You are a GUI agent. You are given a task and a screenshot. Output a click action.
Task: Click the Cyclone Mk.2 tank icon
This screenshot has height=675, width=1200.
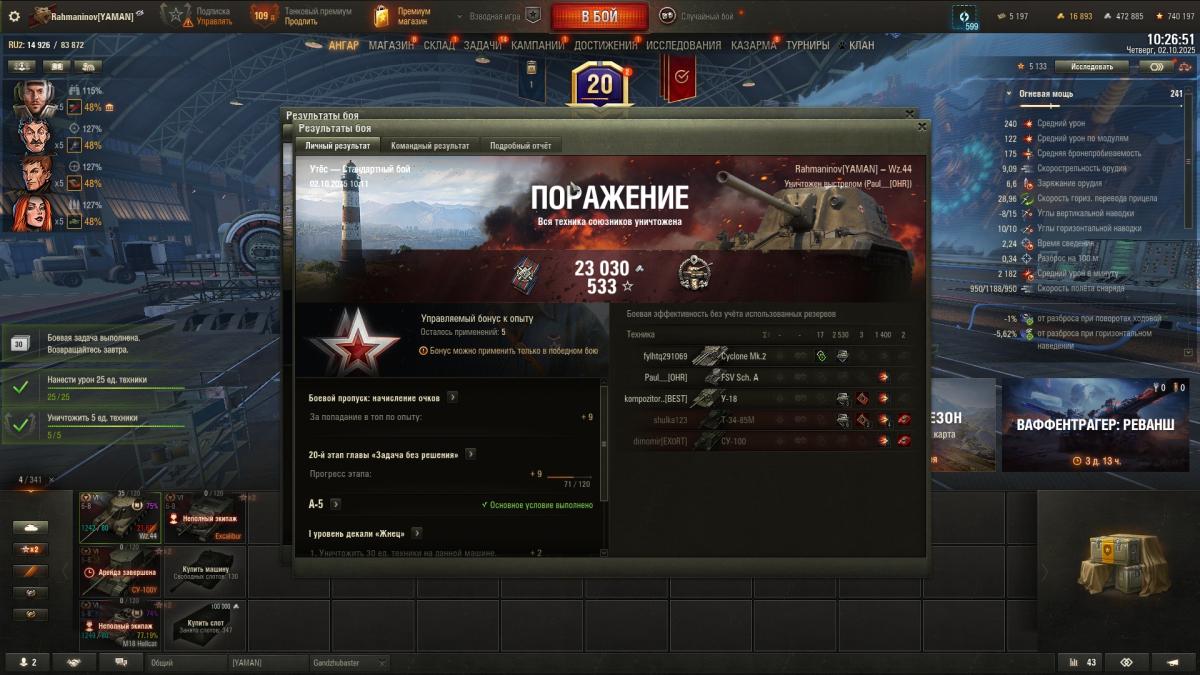pos(708,356)
